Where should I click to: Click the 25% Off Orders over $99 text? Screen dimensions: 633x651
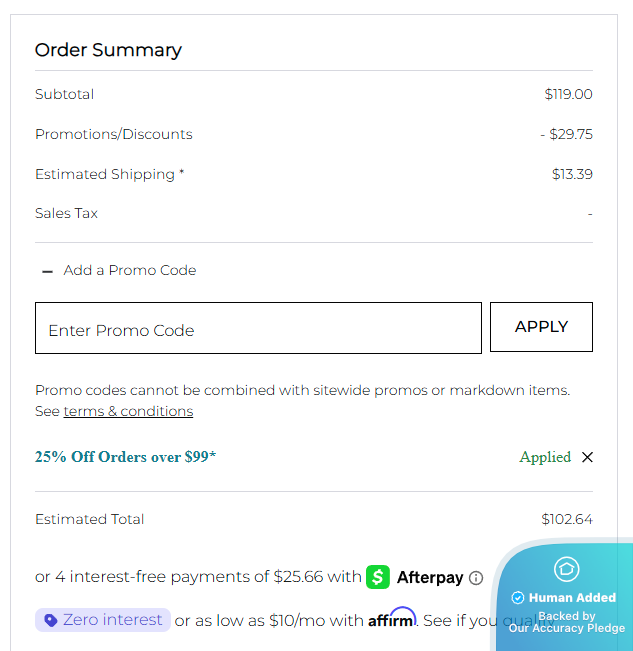point(125,457)
